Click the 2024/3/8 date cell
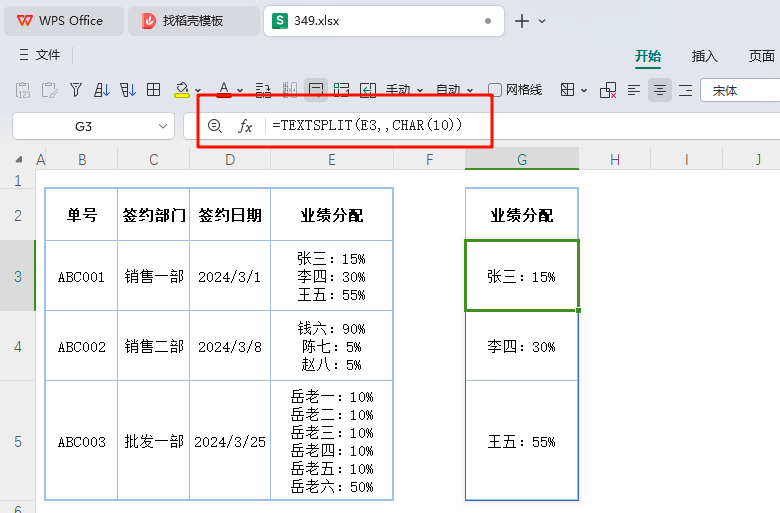 [230, 346]
